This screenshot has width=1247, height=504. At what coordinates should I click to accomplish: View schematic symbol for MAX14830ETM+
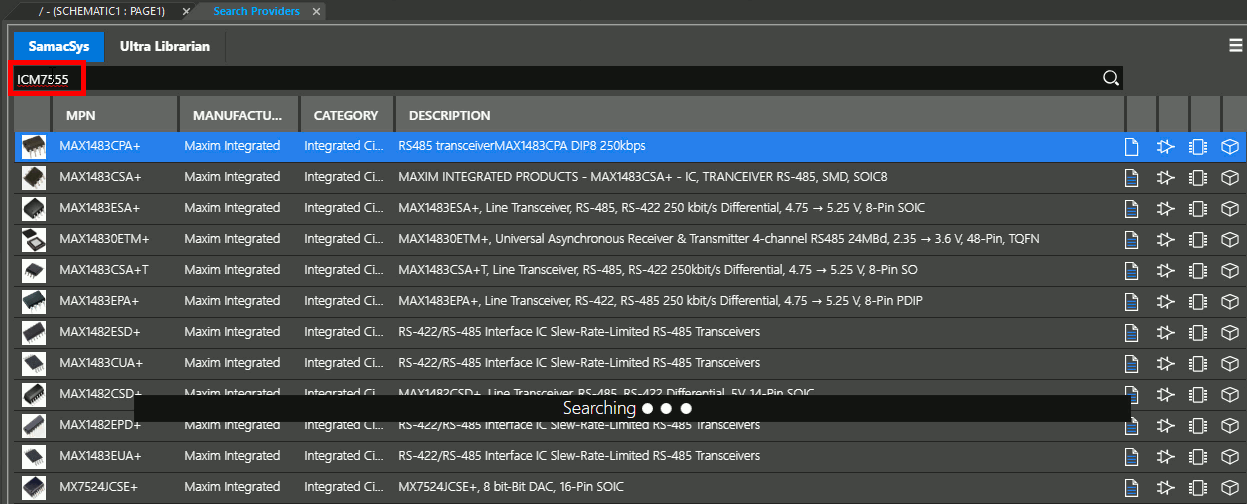[1165, 240]
